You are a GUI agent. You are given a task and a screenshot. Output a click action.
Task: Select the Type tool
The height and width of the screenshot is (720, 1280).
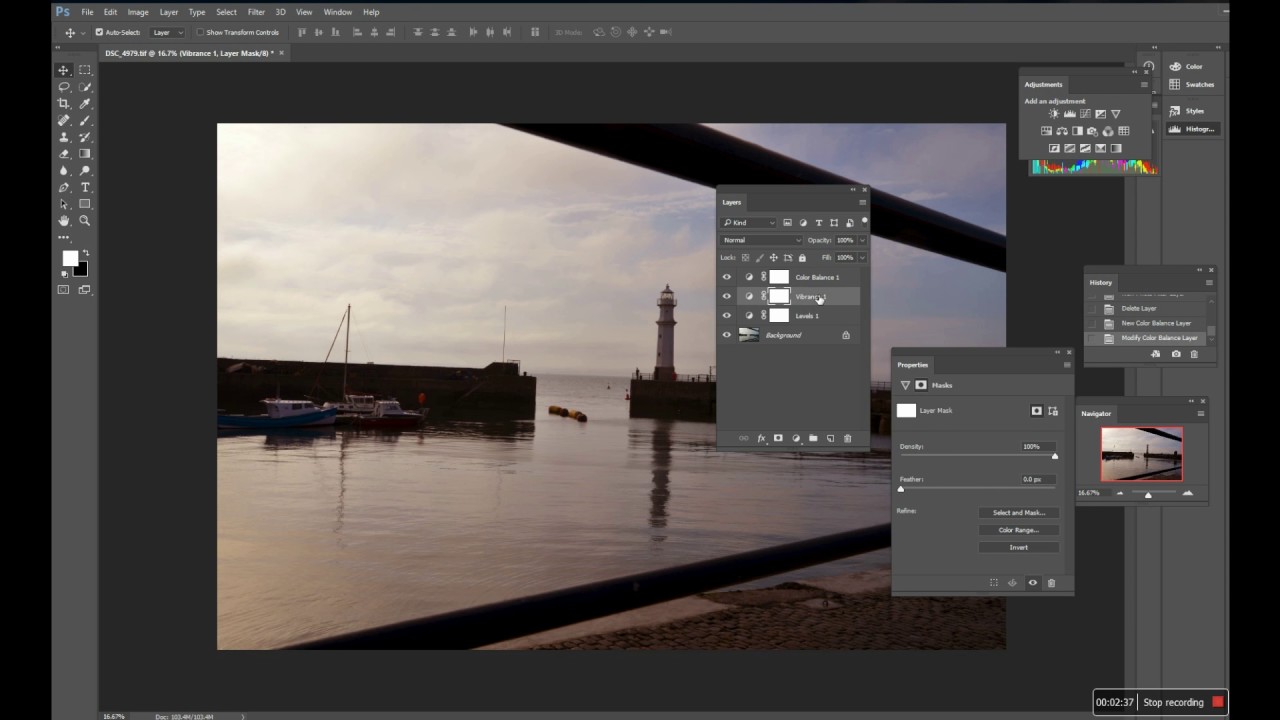85,187
